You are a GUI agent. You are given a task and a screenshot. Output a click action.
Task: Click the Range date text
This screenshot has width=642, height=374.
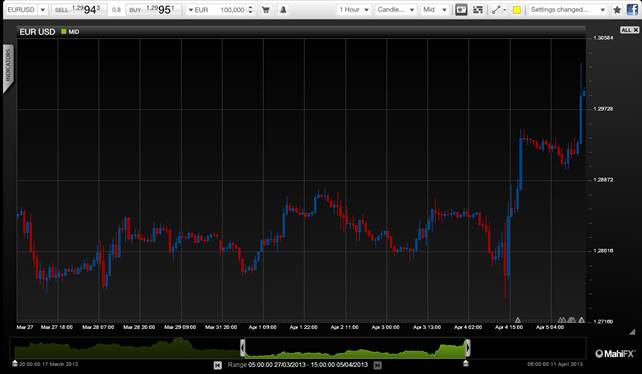click(x=298, y=365)
